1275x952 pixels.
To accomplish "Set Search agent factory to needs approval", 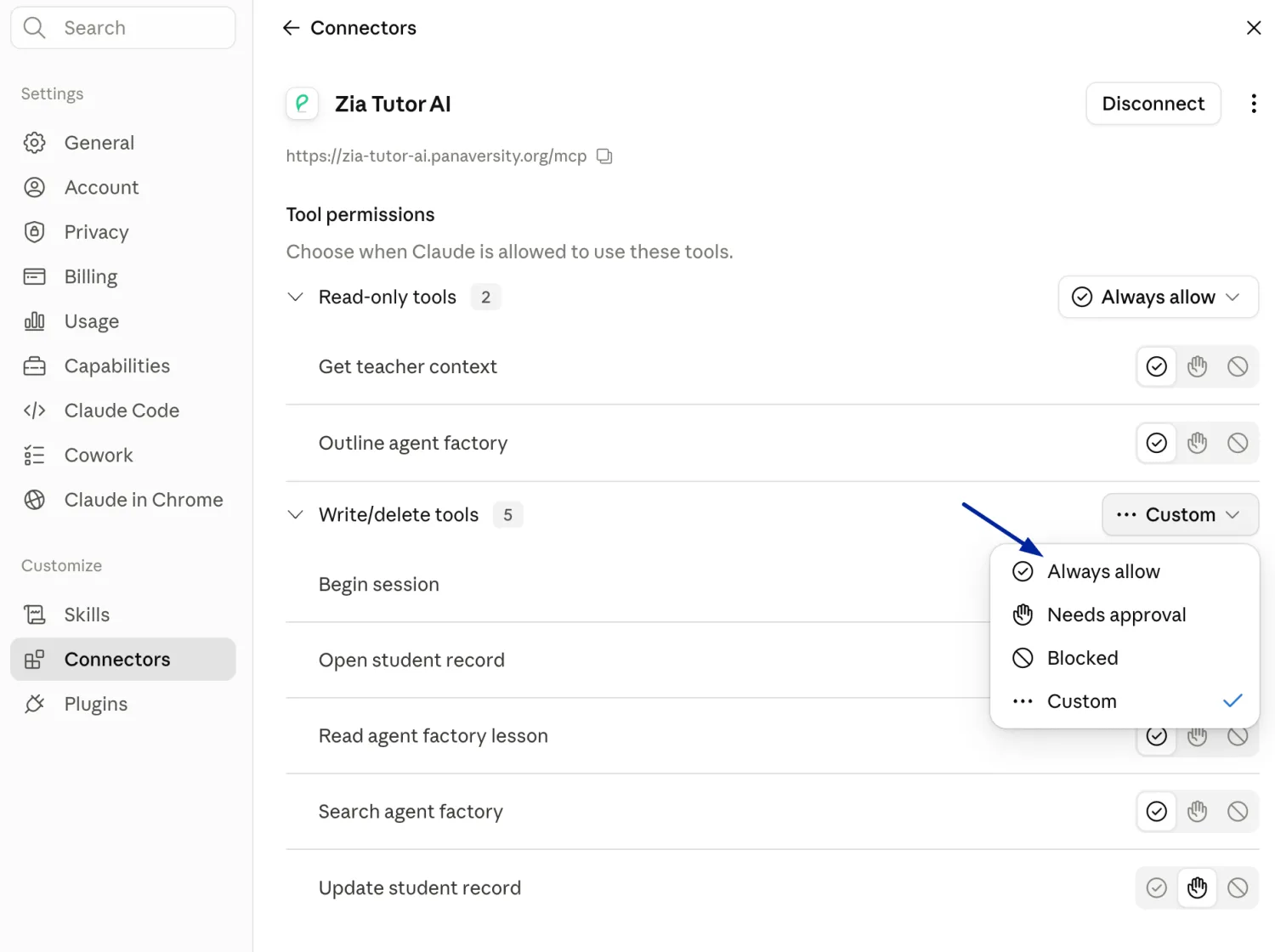I will [x=1198, y=812].
